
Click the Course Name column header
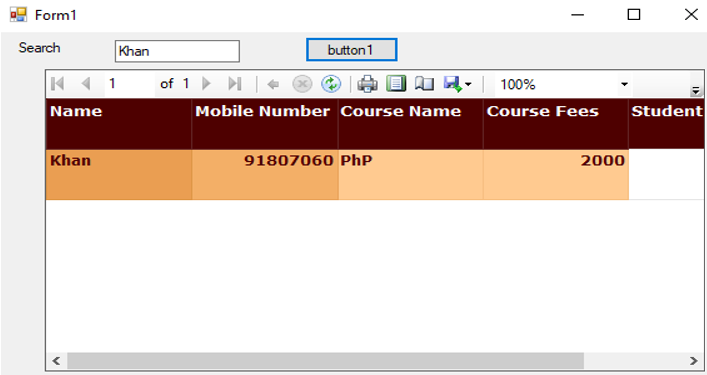click(x=411, y=124)
